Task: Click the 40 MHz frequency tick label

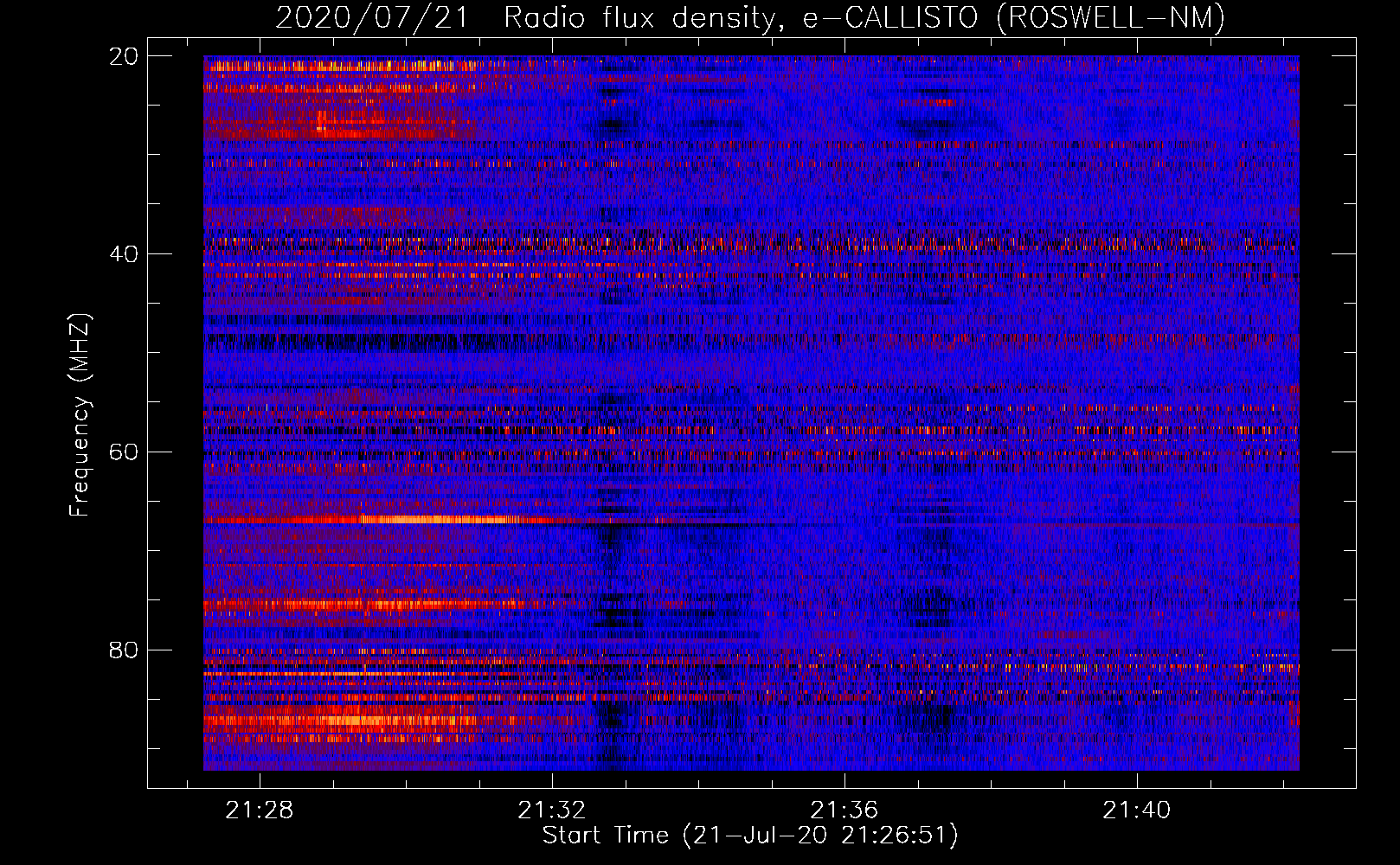Action: 124,254
